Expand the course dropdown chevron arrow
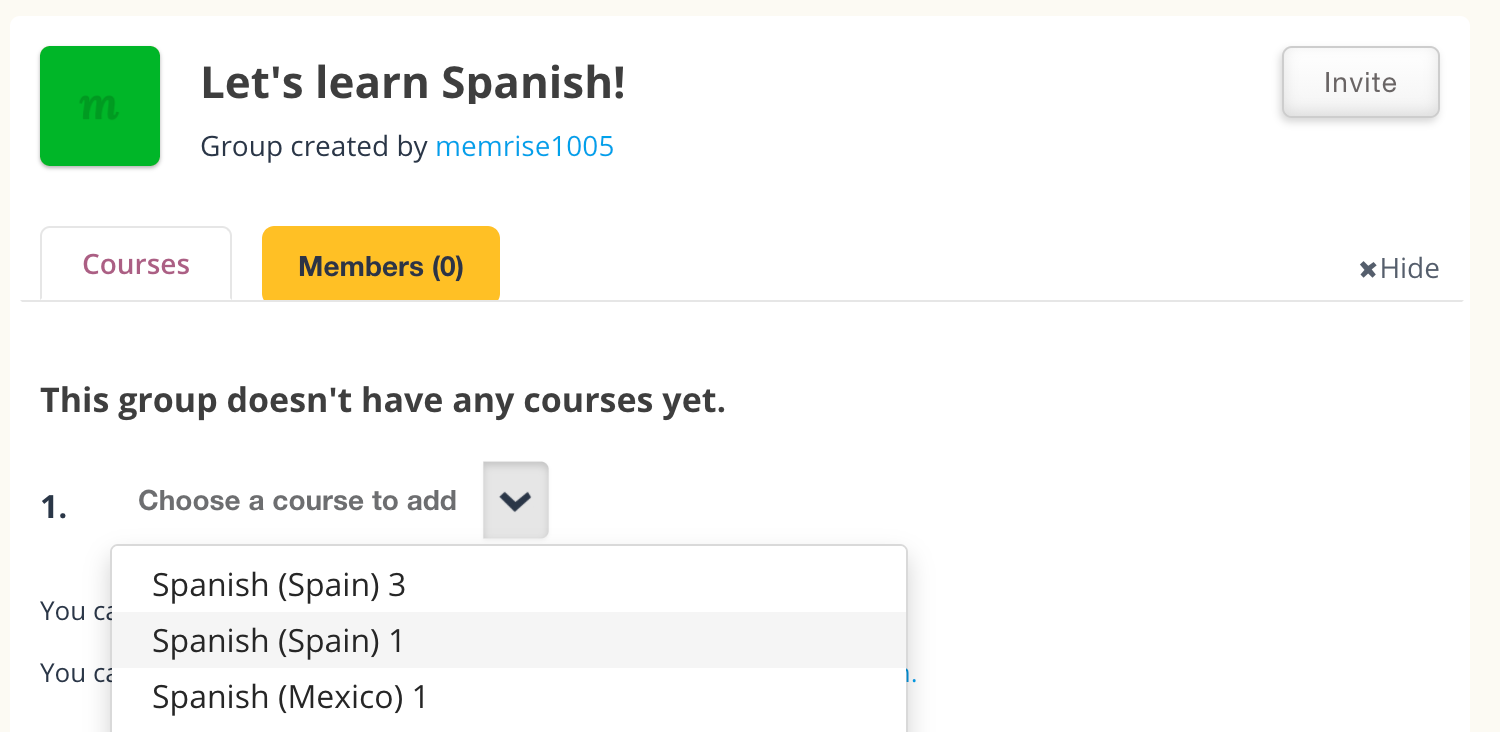The image size is (1500, 732). click(516, 500)
